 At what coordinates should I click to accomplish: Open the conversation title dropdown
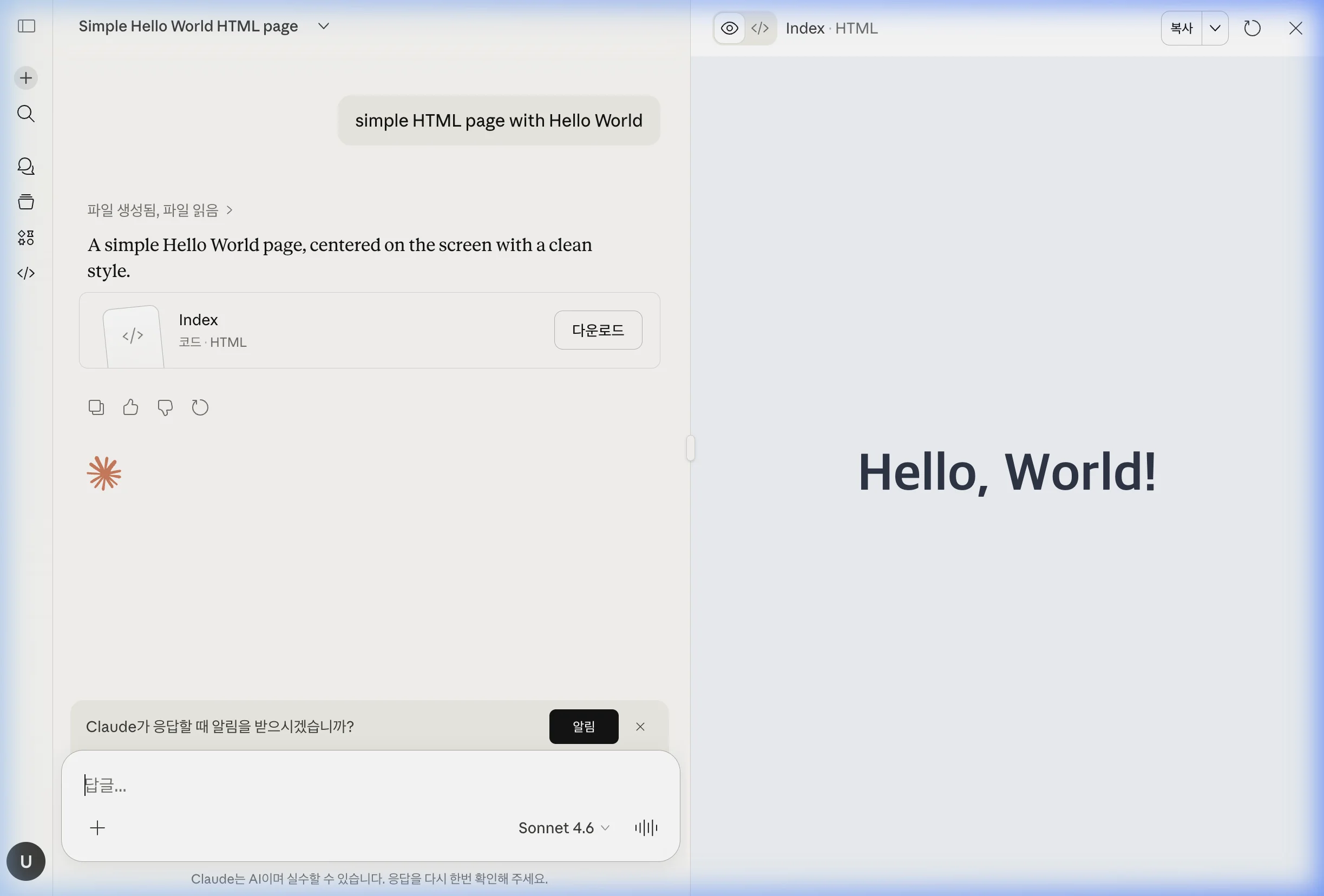click(323, 26)
